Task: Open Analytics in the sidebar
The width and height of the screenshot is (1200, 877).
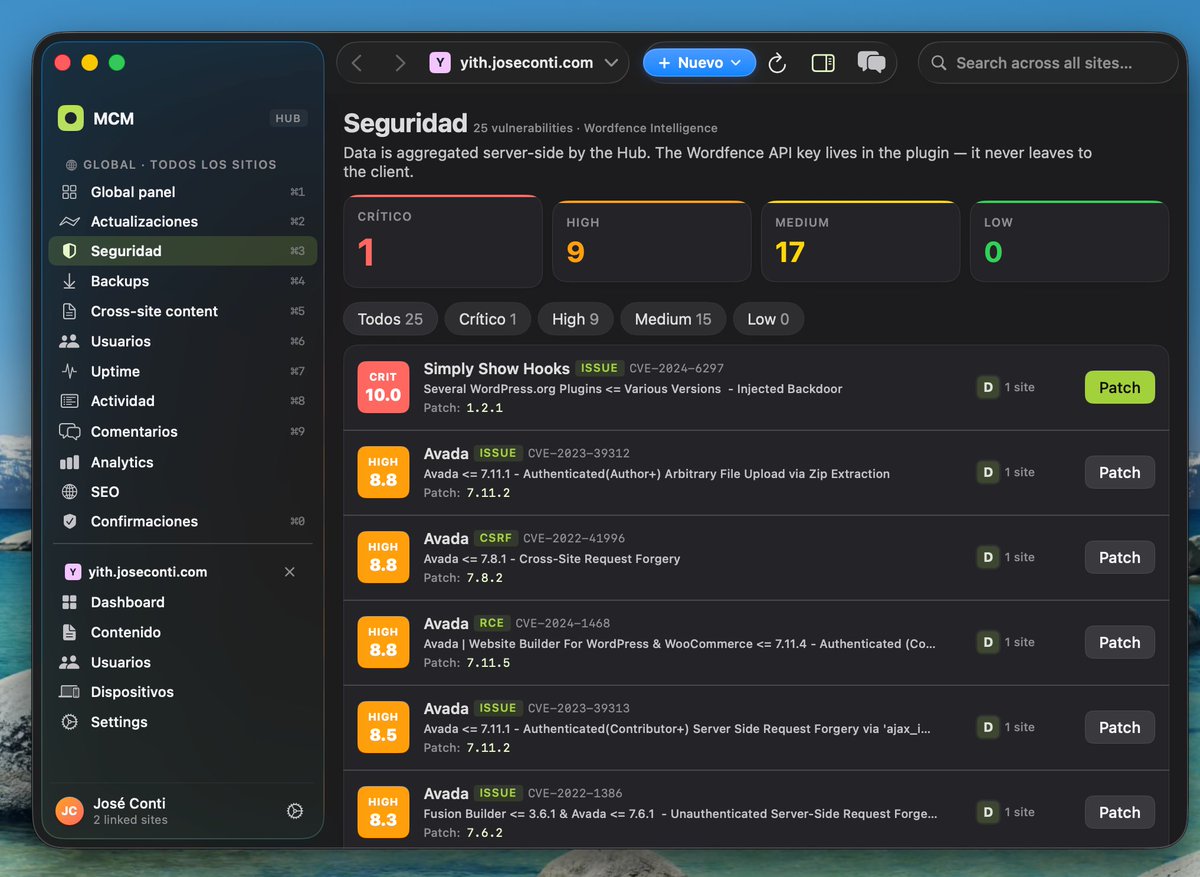Action: coord(182,462)
